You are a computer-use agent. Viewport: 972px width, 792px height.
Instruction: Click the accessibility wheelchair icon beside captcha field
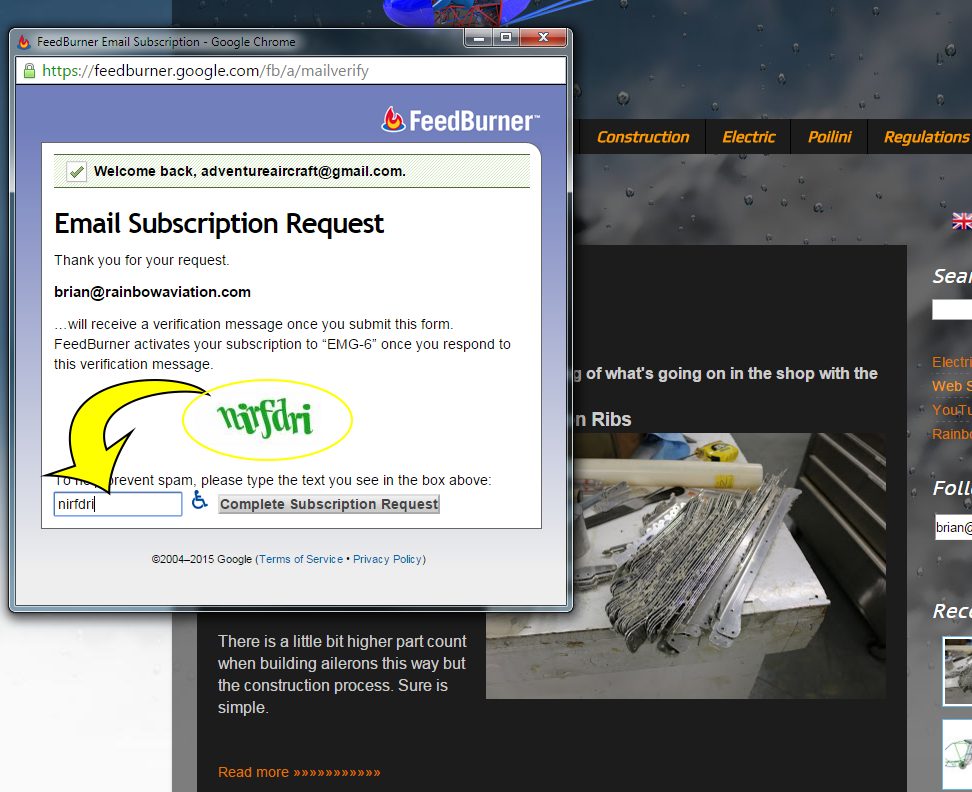[199, 500]
